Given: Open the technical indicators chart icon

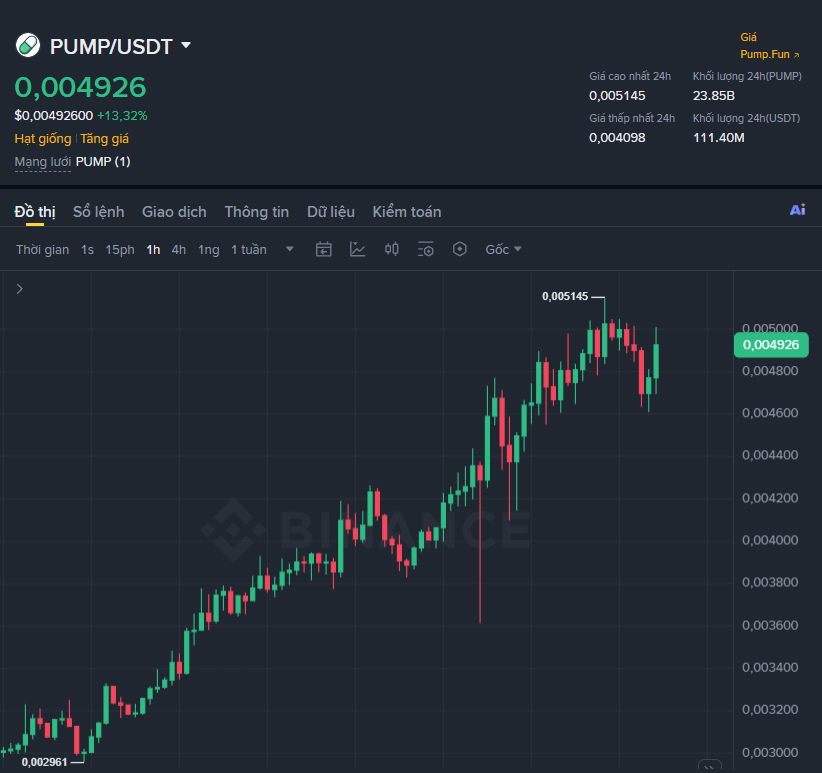Looking at the screenshot, I should (358, 249).
